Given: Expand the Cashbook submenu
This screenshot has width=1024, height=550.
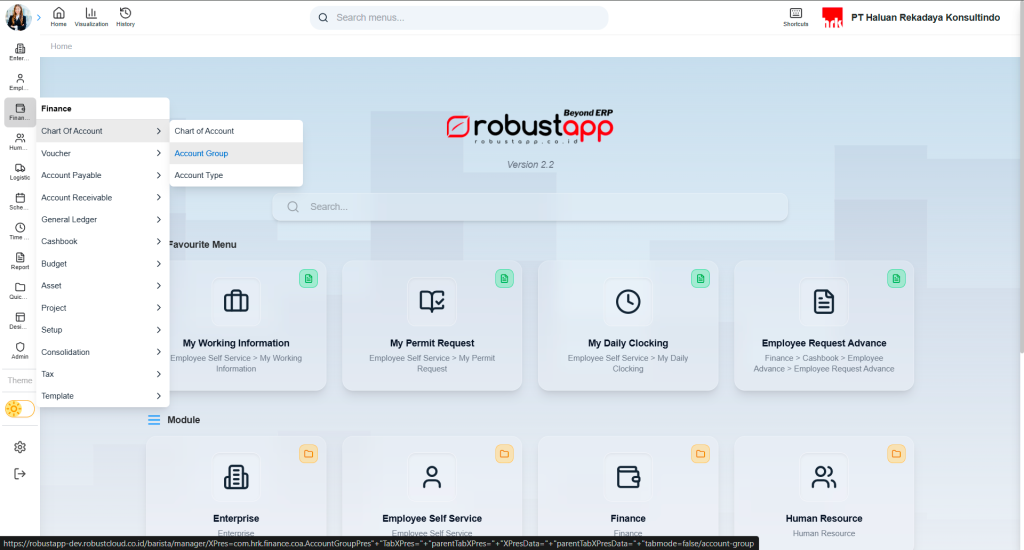Looking at the screenshot, I should [100, 241].
